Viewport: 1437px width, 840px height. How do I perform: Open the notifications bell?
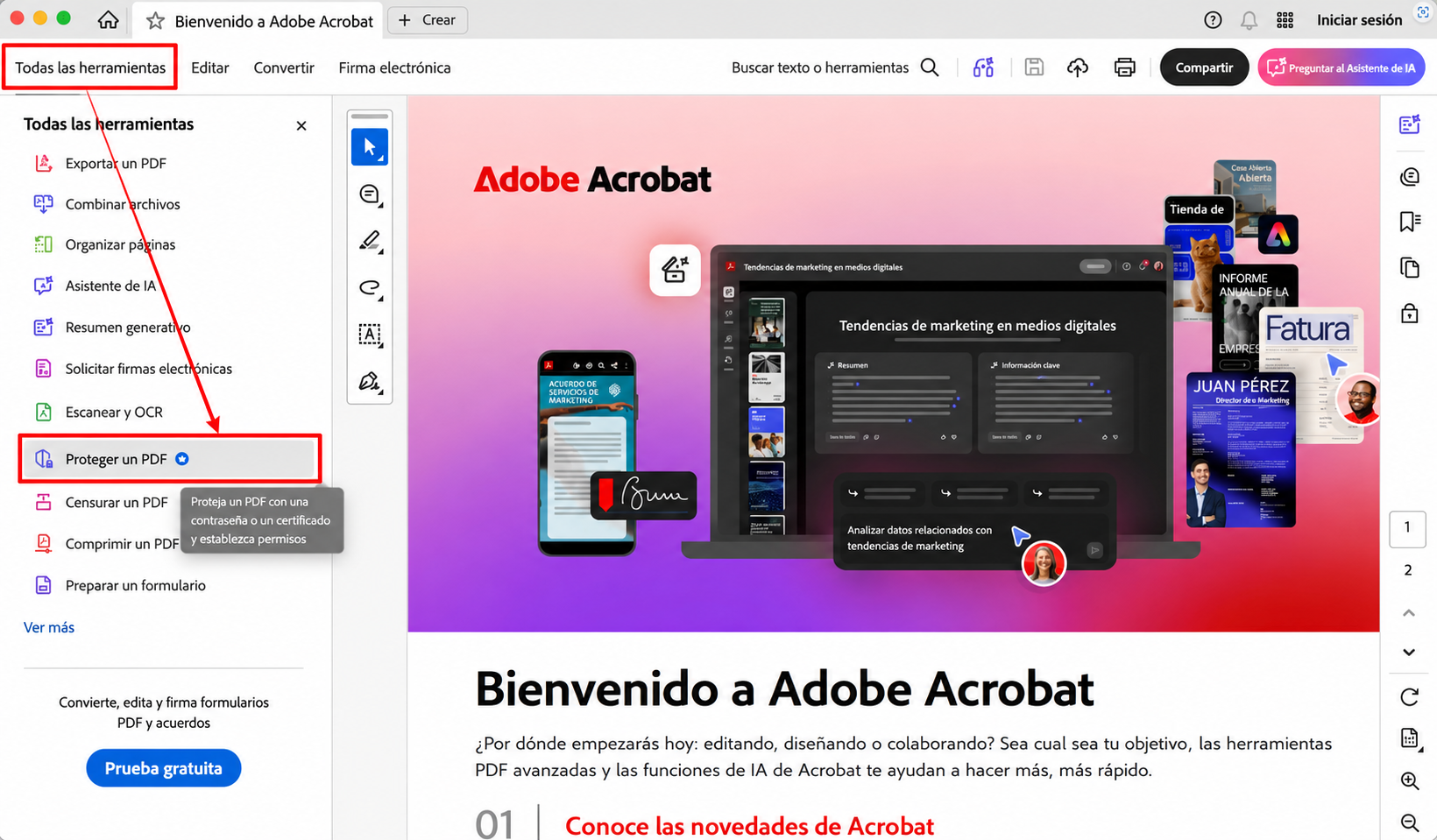(x=1249, y=19)
